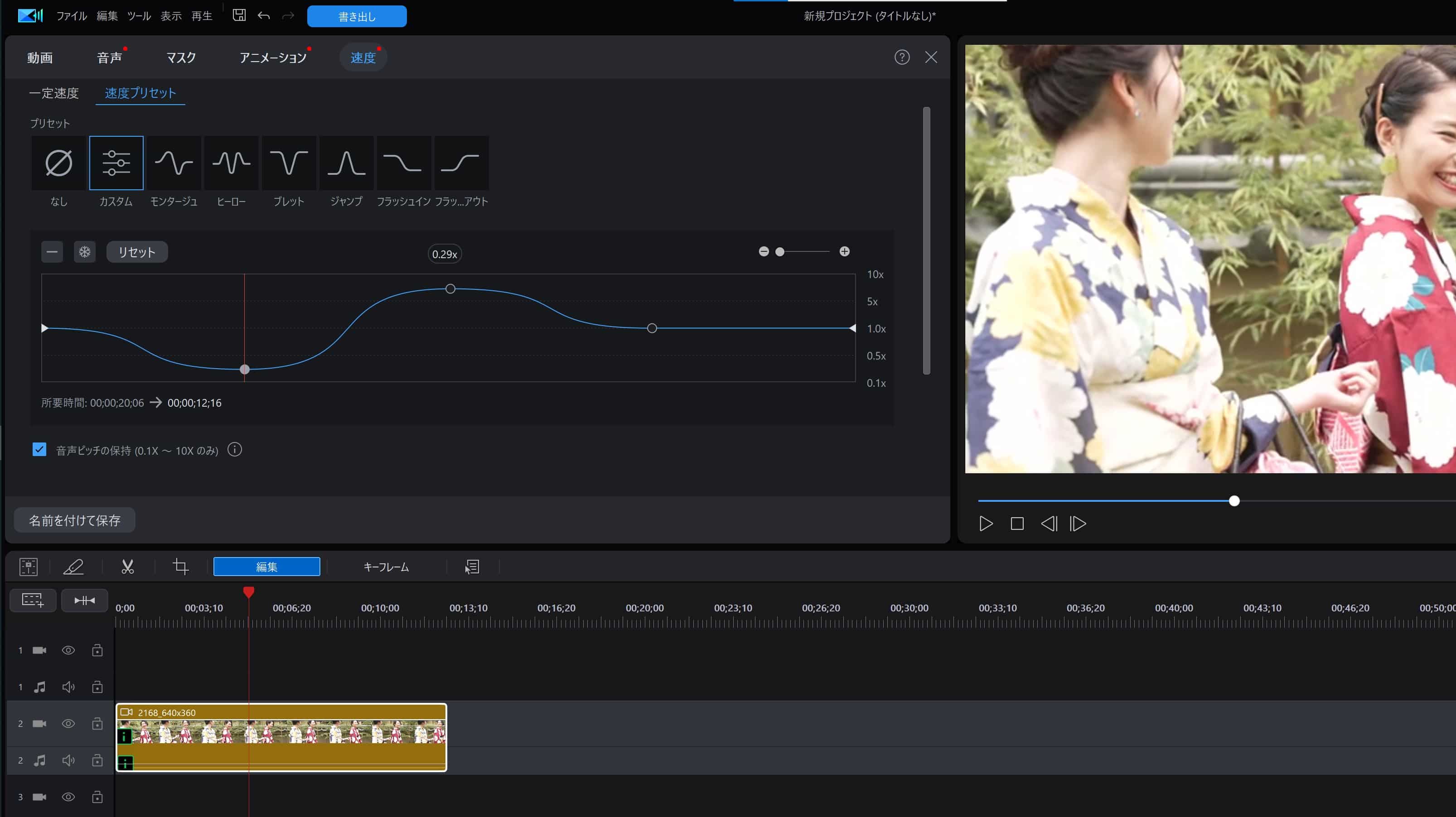1456x817 pixels.
Task: Choose the Flash In preset curve
Action: 404,163
